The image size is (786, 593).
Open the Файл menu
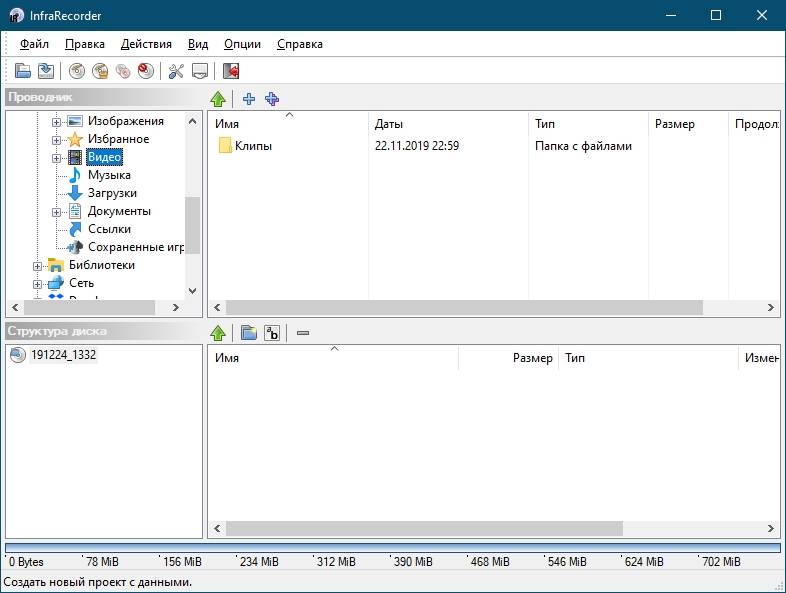click(x=34, y=44)
